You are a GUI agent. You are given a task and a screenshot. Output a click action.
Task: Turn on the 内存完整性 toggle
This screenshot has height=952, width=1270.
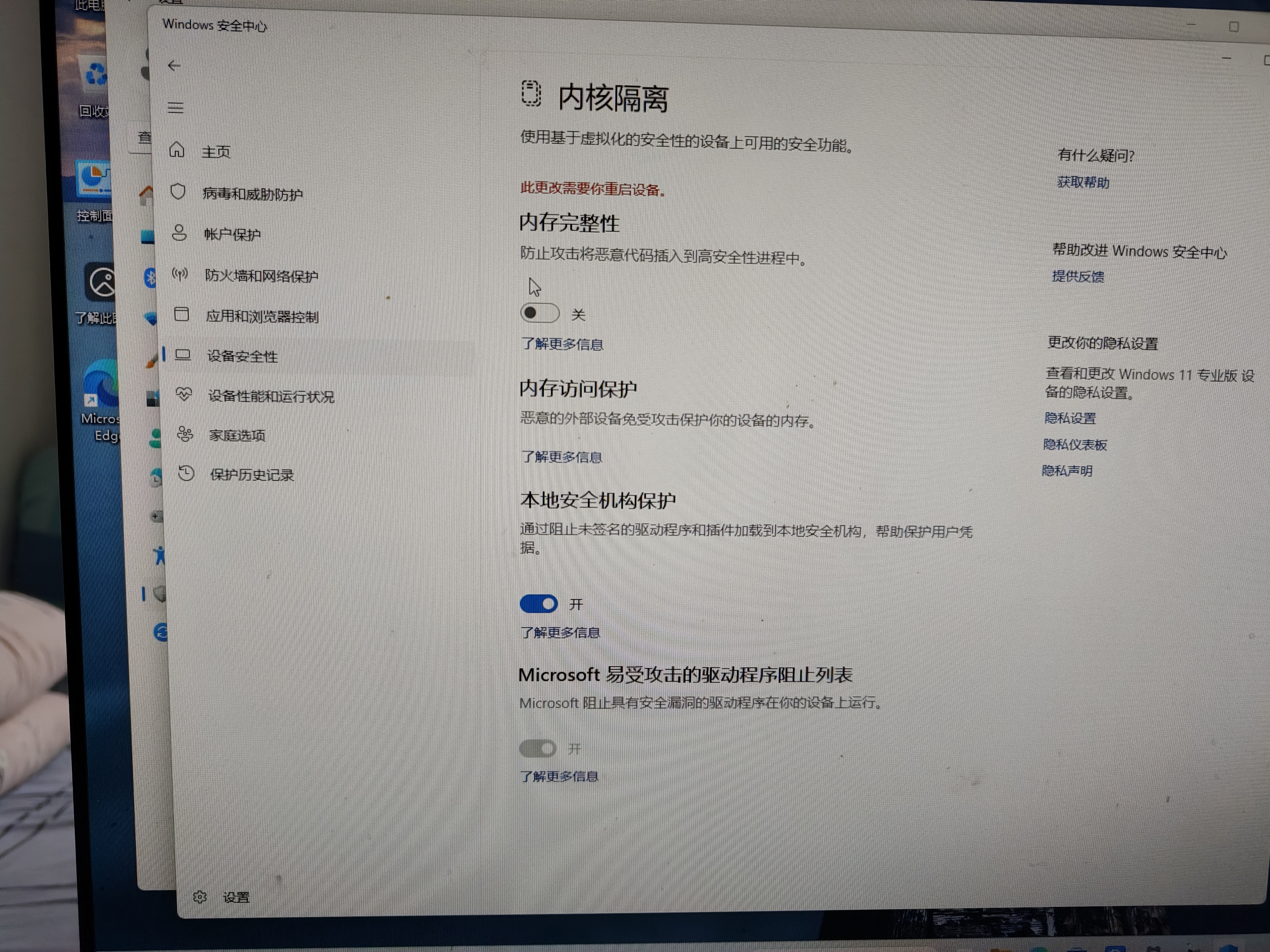539,313
